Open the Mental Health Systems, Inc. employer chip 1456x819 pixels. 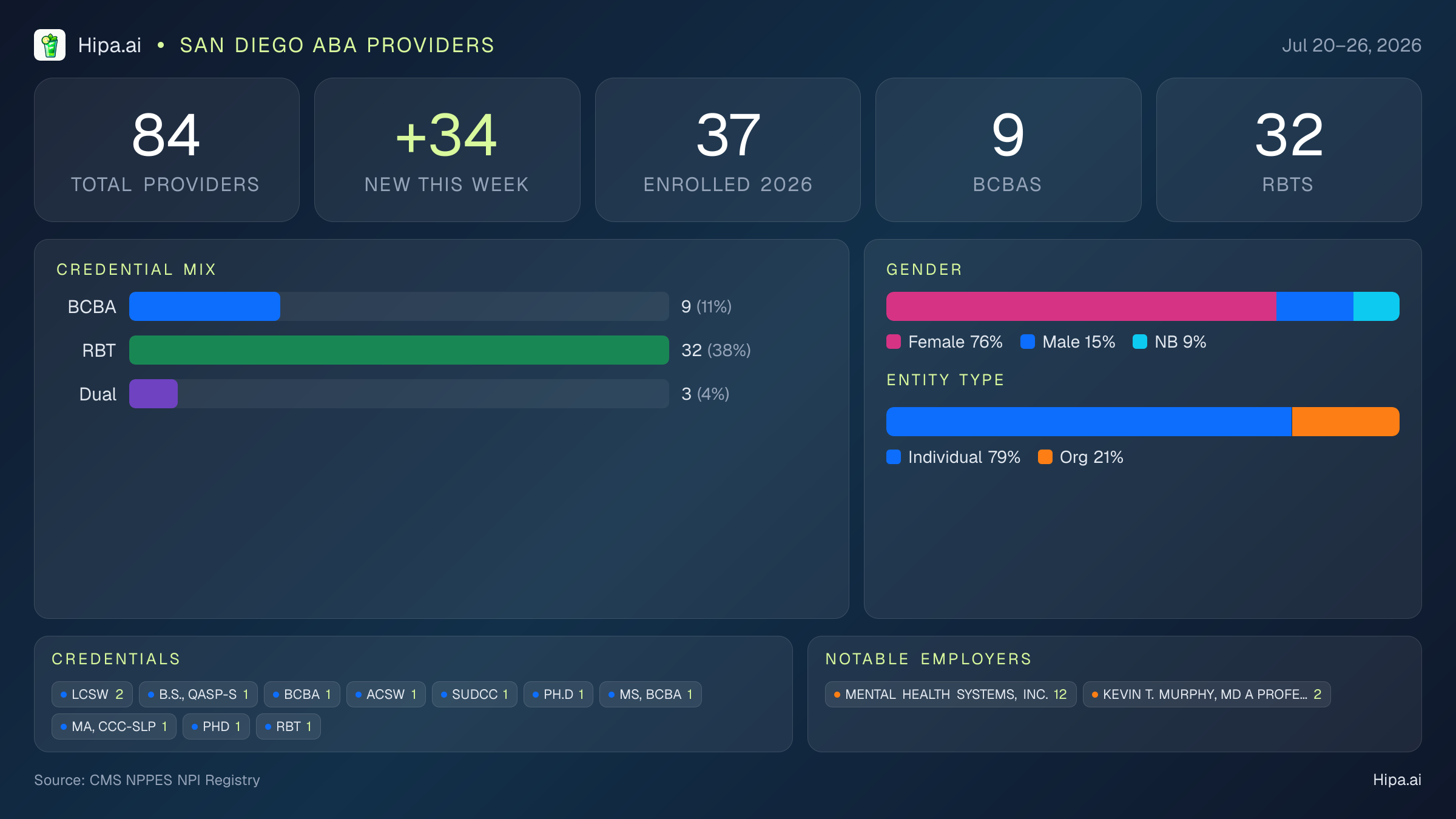[x=951, y=694]
